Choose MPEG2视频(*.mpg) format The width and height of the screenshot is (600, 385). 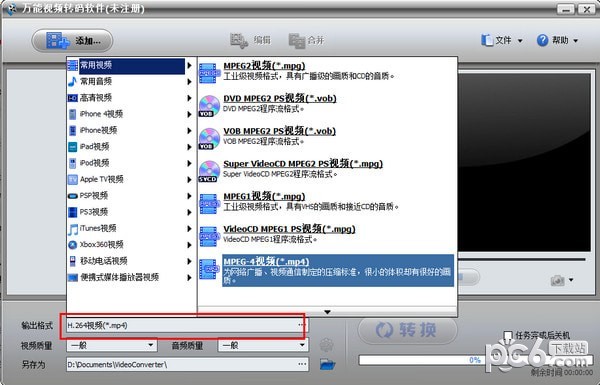264,65
